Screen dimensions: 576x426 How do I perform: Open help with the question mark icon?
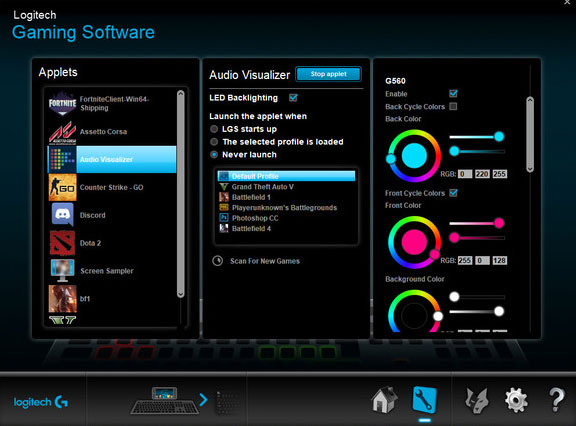point(557,400)
